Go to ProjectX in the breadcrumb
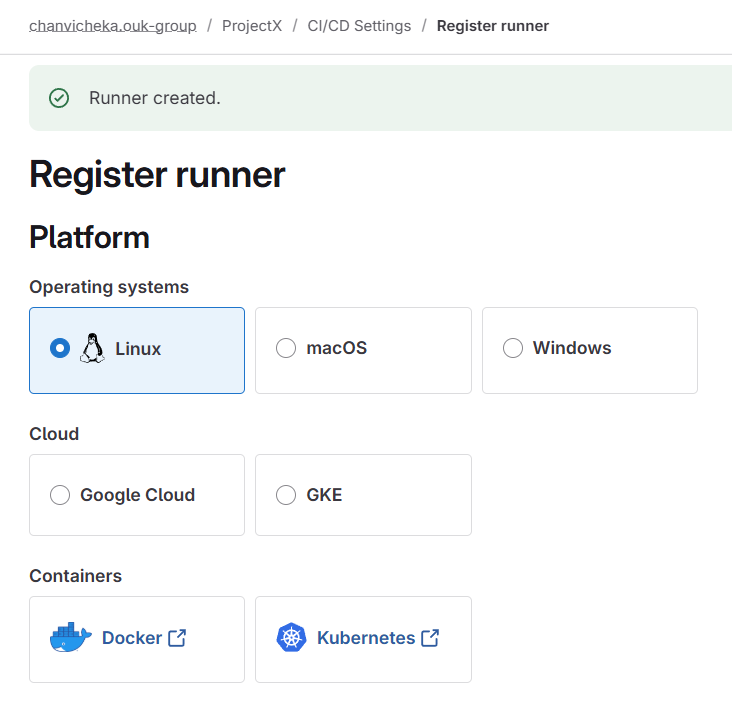This screenshot has width=732, height=713. (254, 26)
